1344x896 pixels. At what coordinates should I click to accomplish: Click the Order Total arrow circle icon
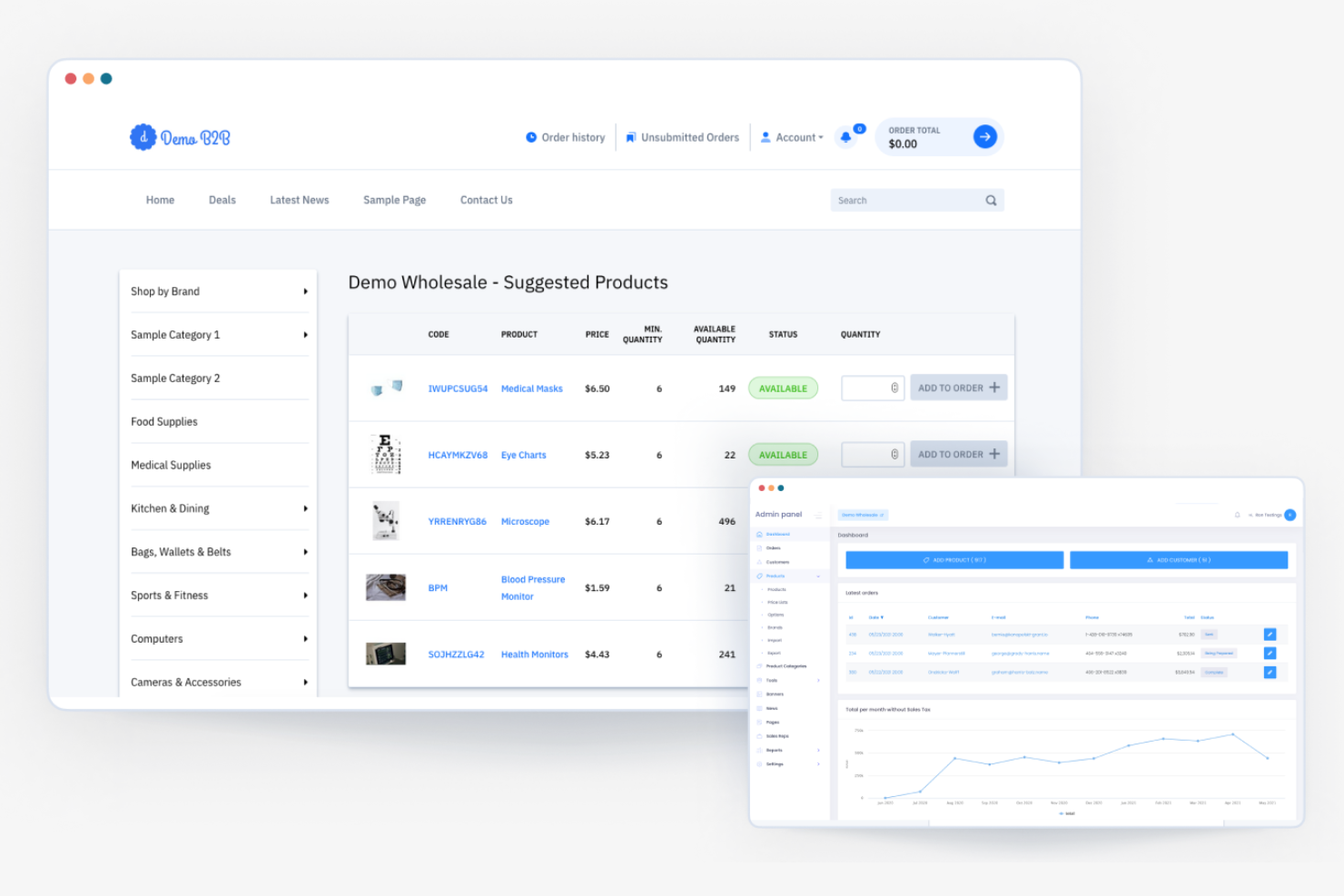pyautogui.click(x=985, y=136)
